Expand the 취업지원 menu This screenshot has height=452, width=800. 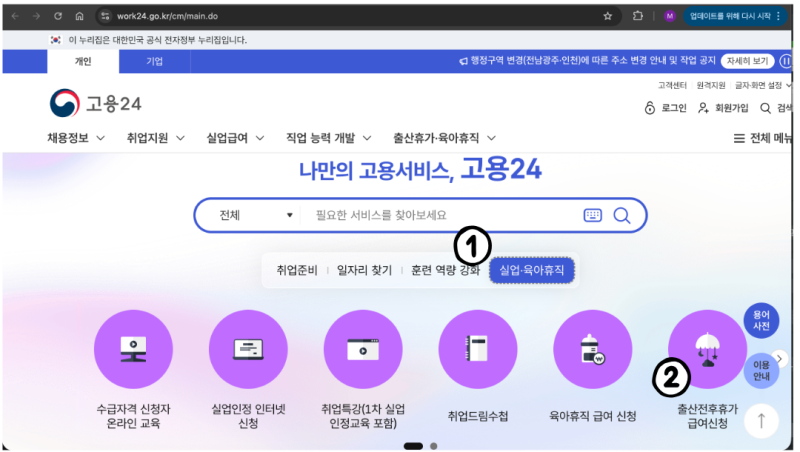point(156,138)
